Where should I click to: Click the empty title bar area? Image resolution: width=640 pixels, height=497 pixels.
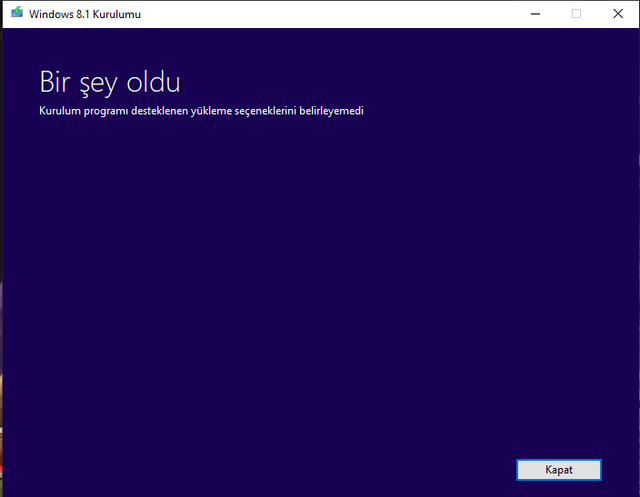pyautogui.click(x=330, y=14)
